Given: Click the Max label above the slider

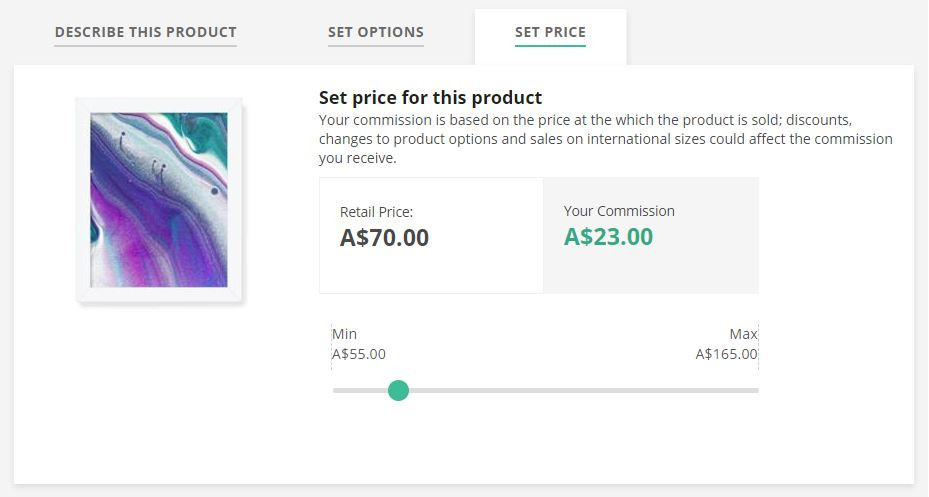Looking at the screenshot, I should [x=744, y=334].
